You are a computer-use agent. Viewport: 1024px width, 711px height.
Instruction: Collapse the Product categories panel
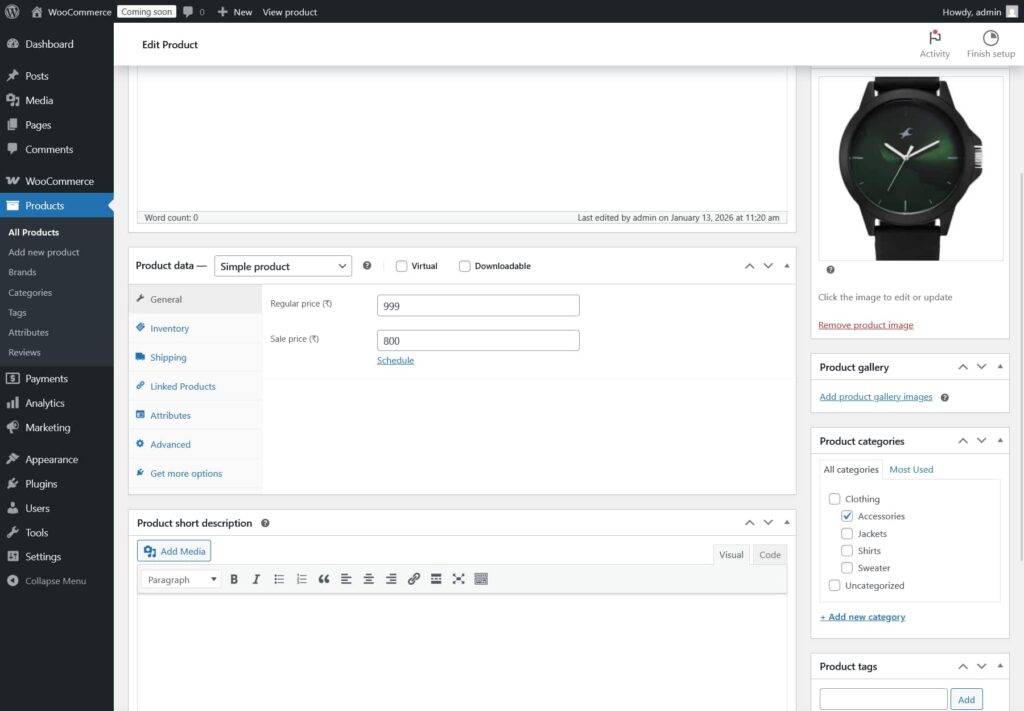(999, 440)
